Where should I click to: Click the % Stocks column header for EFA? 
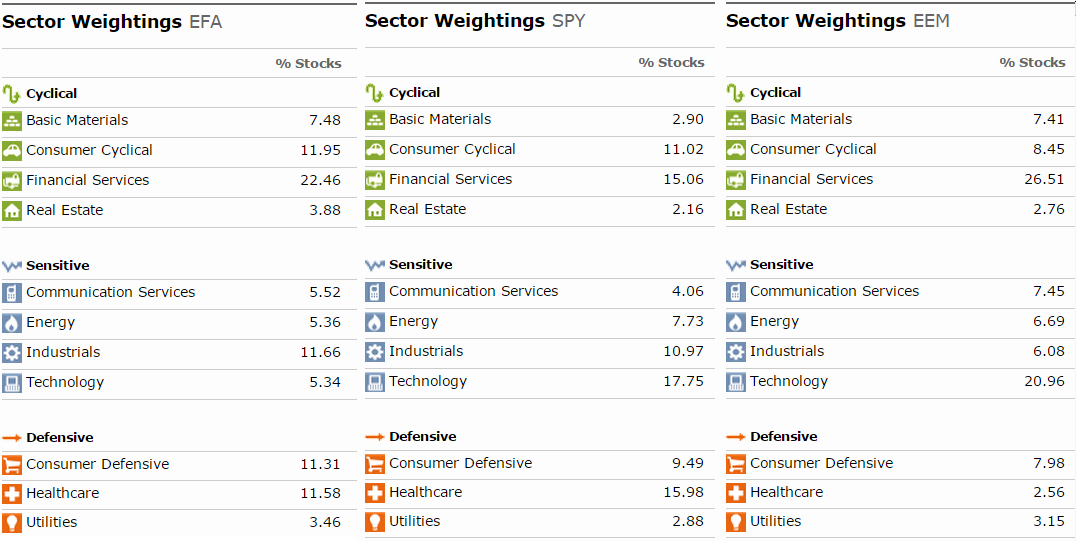(x=308, y=64)
